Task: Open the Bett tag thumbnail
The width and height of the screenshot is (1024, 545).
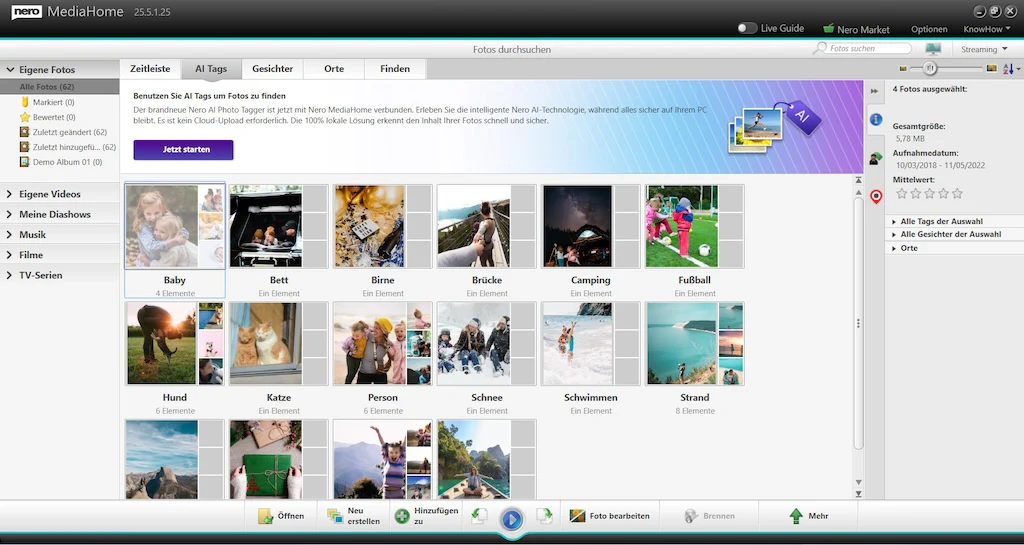Action: tap(279, 226)
